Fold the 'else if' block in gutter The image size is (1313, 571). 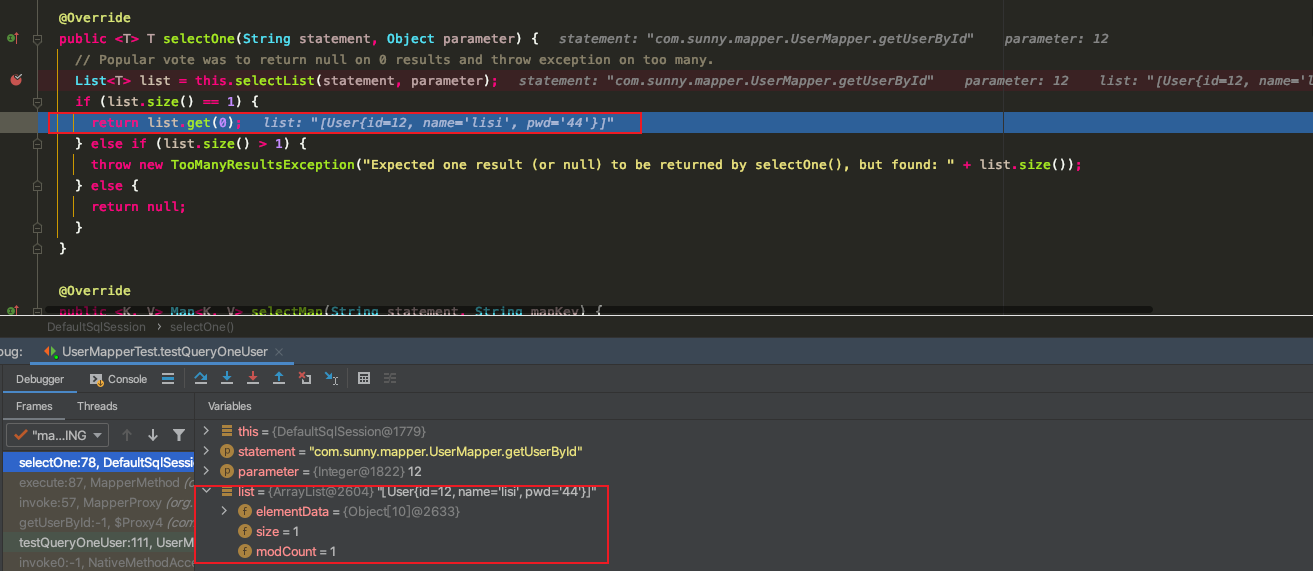tap(38, 144)
